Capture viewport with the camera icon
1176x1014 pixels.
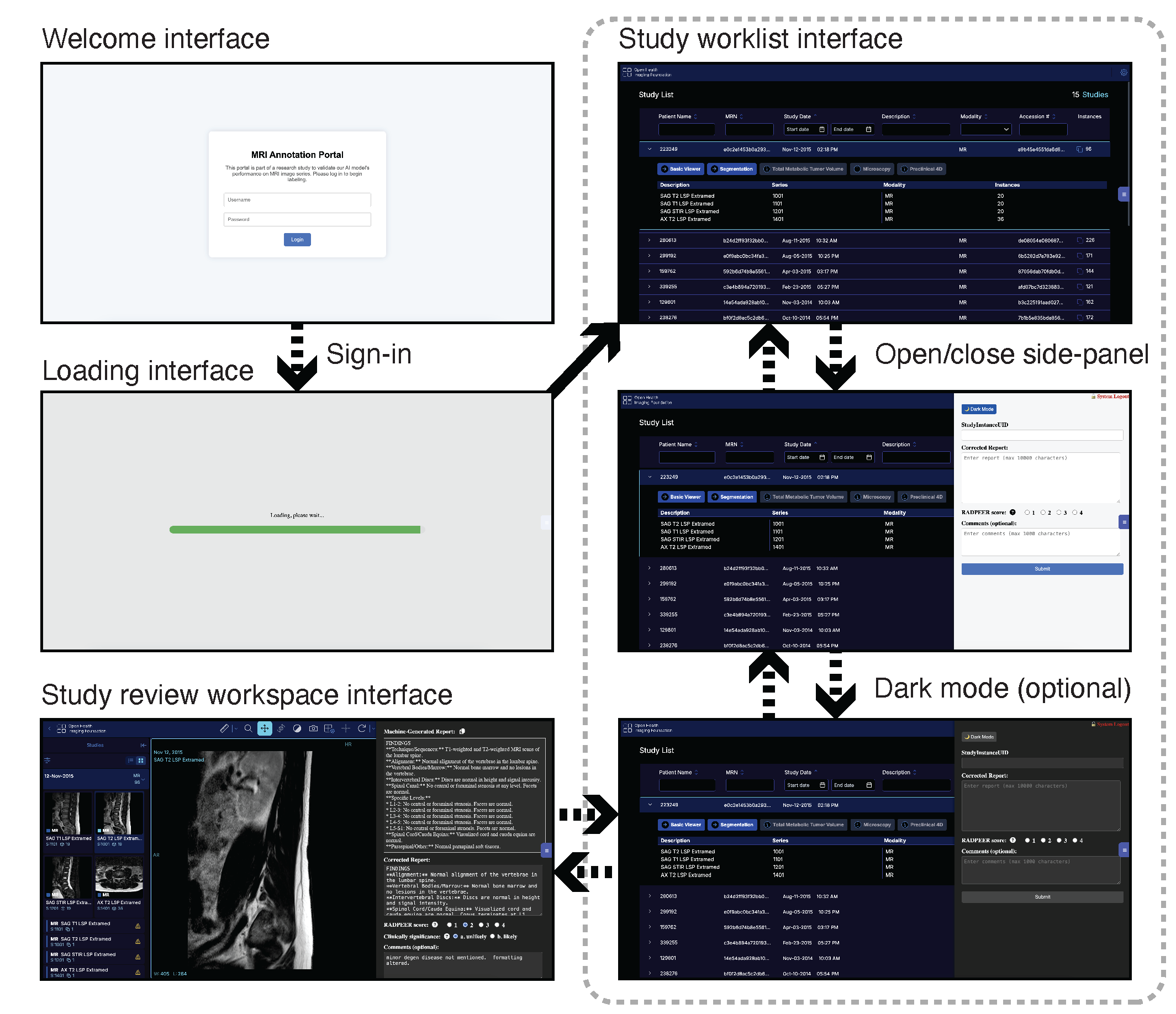click(313, 728)
